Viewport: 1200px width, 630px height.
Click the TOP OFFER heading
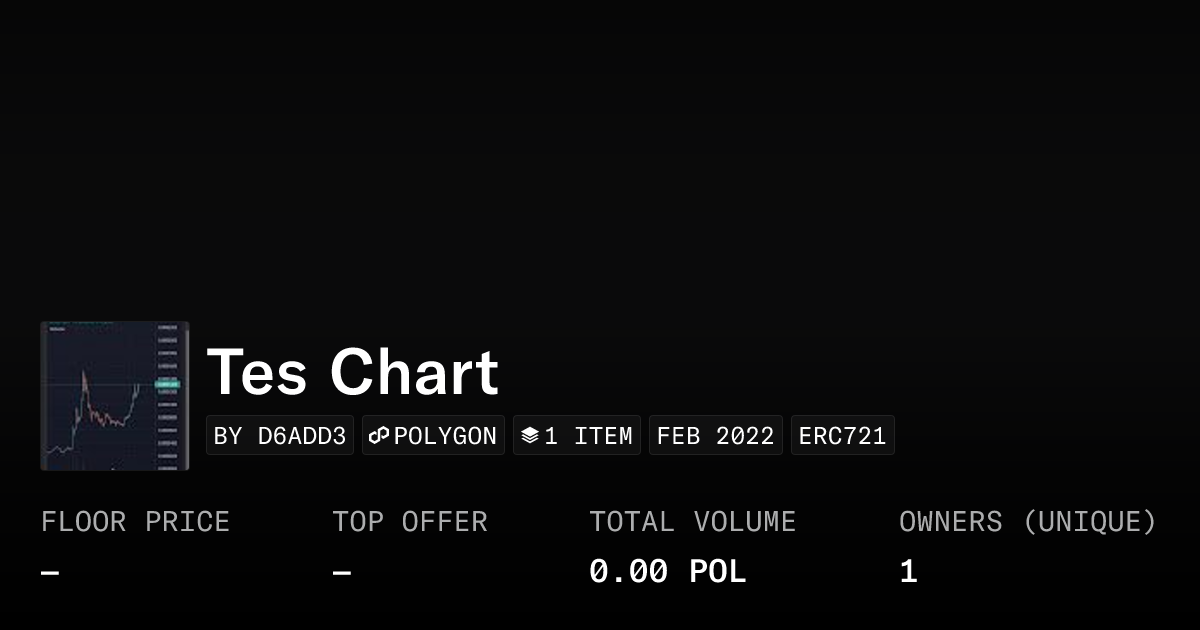(410, 522)
